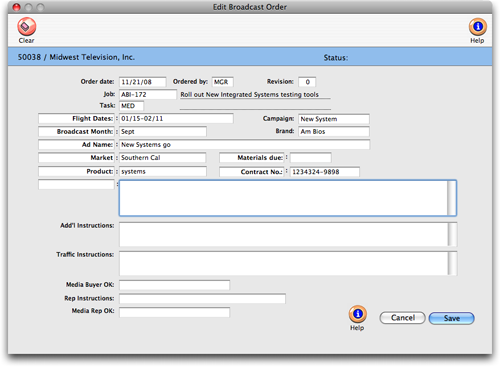Edit the Ad Name value field

pyautogui.click(x=245, y=145)
